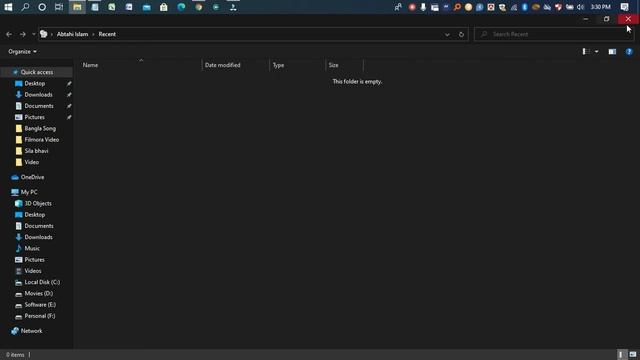Click the Bluetooth tray icon
The image size is (640, 360).
point(525,7)
